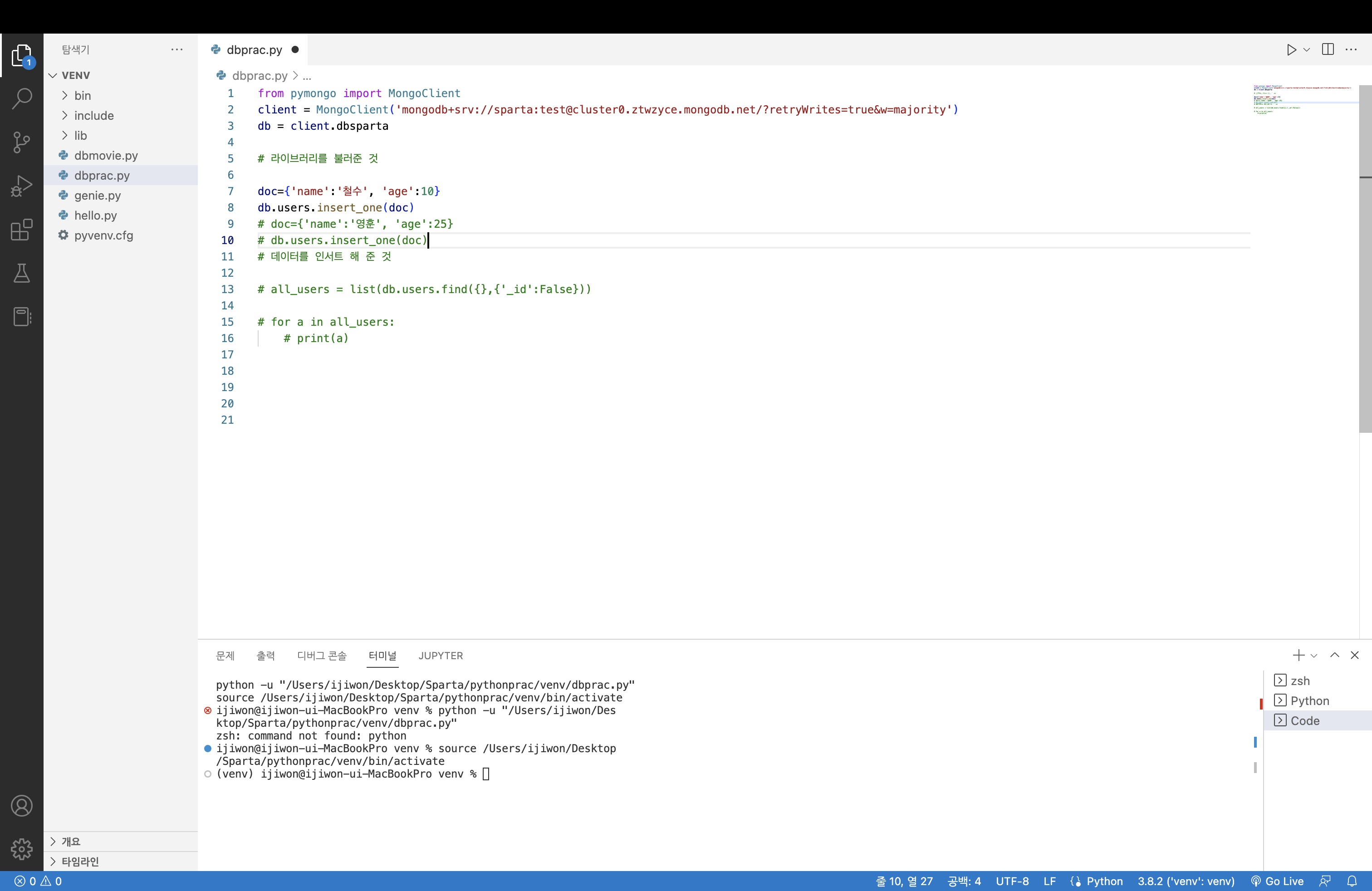The width and height of the screenshot is (1372, 891).
Task: Click the blue success mark beside source command
Action: 208,749
